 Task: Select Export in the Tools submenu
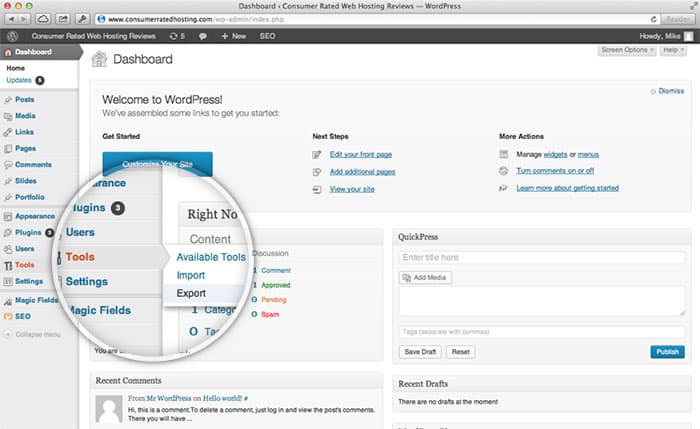[x=191, y=293]
